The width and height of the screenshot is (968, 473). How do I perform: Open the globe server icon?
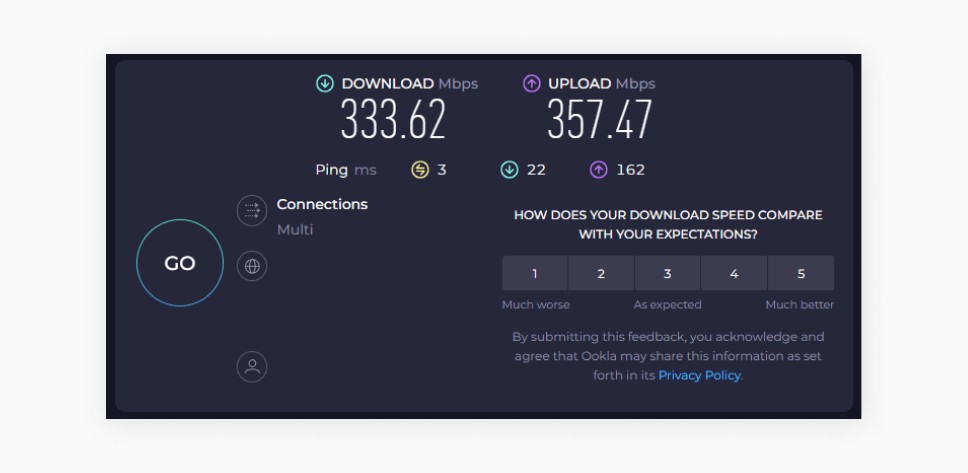pyautogui.click(x=252, y=266)
